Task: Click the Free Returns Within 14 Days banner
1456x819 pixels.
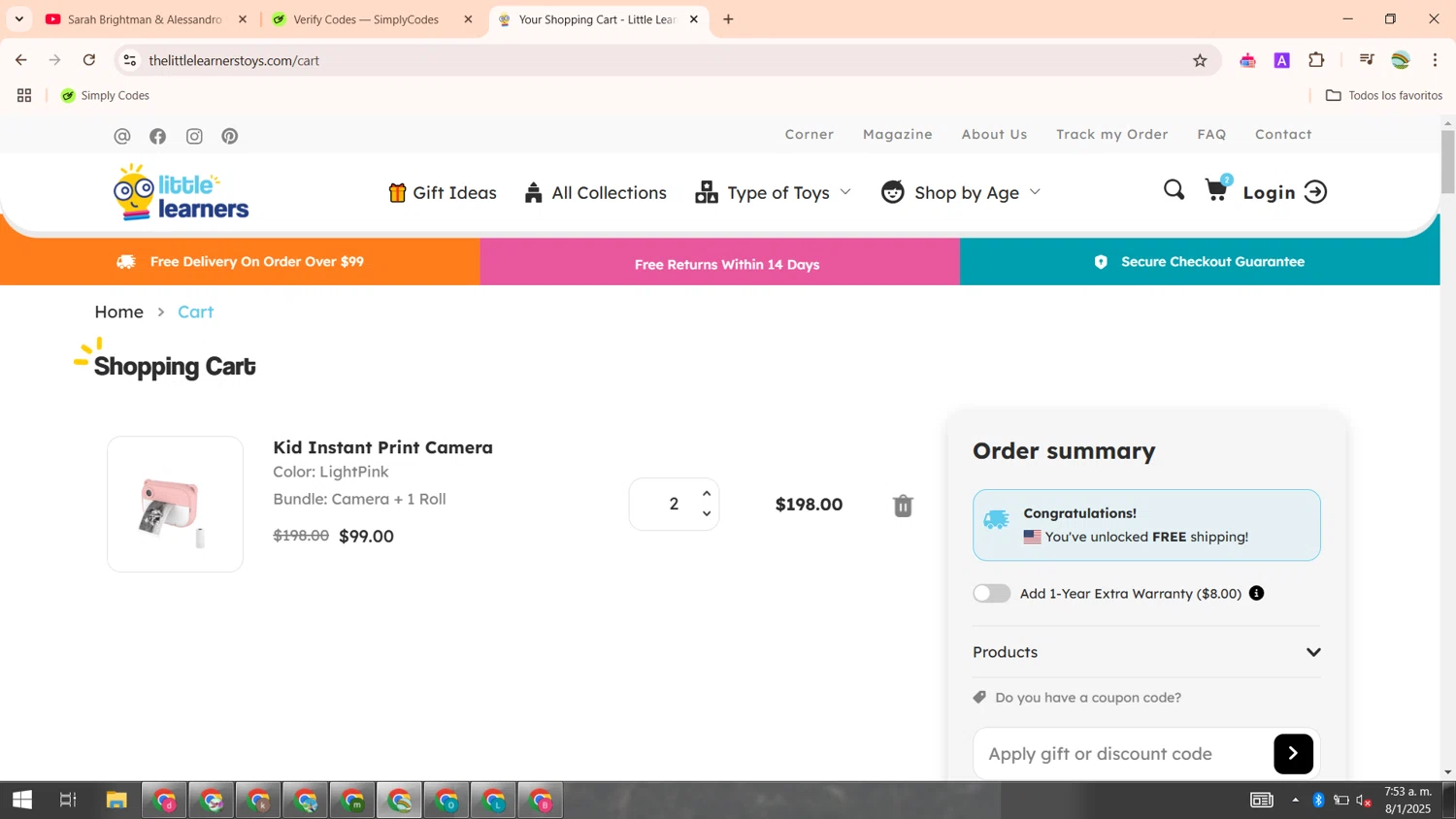Action: [x=720, y=262]
